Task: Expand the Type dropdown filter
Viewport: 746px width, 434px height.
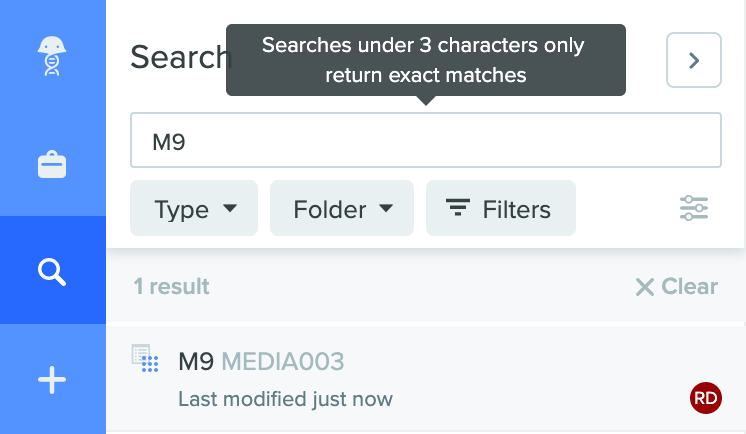Action: tap(194, 208)
